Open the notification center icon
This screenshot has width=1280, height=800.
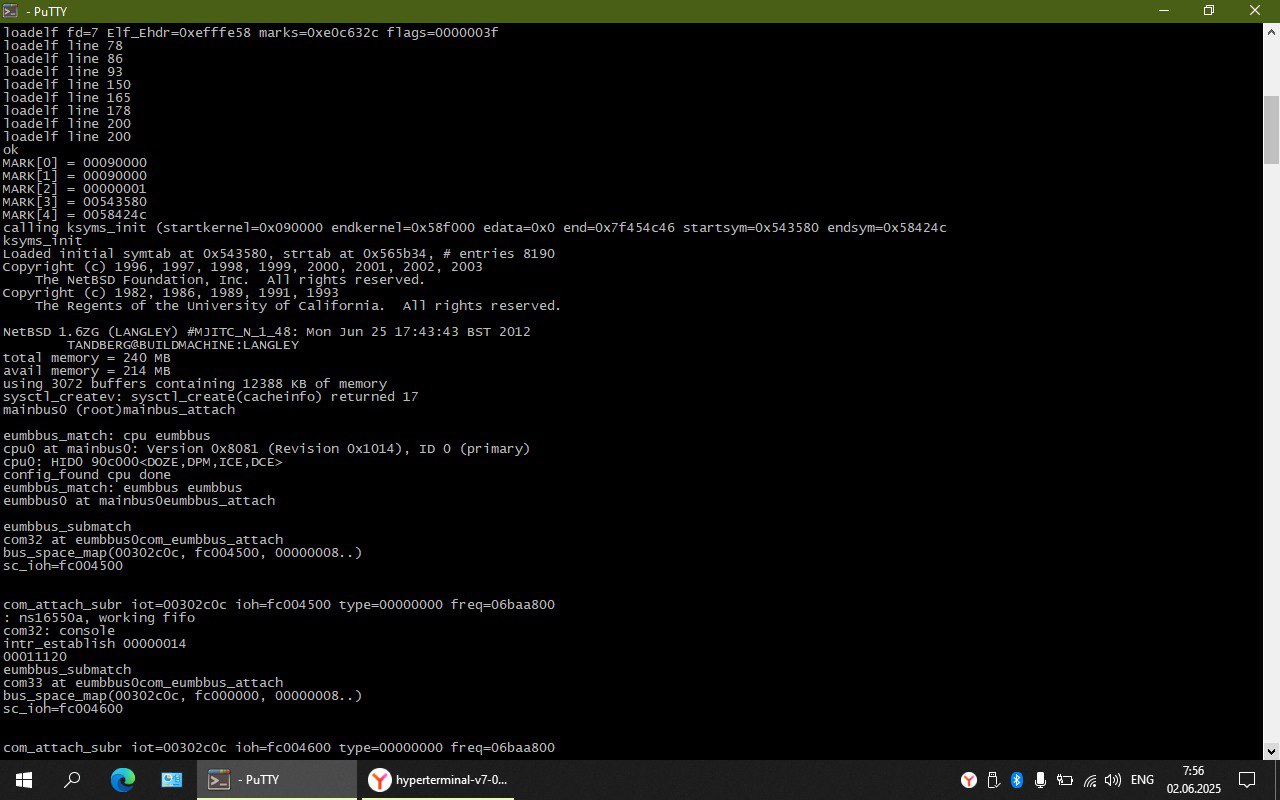pos(1247,780)
